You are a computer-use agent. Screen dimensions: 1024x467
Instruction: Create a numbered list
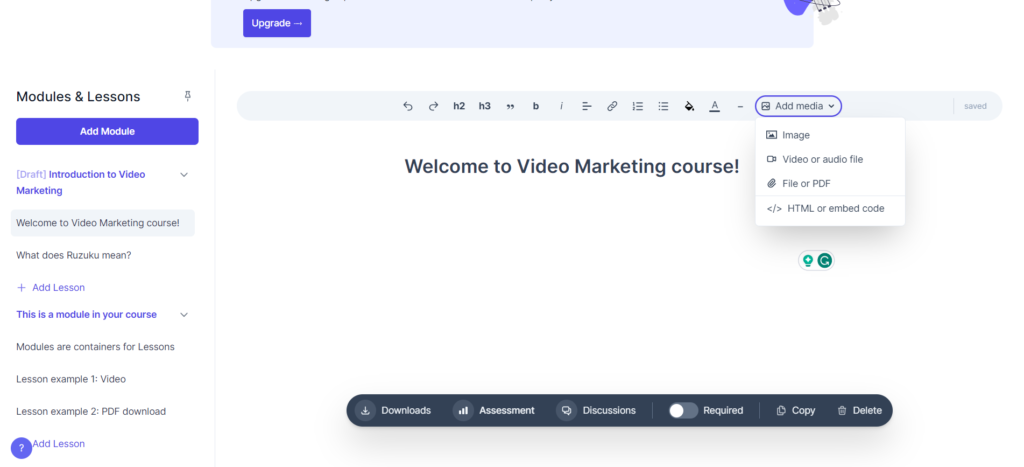(638, 106)
